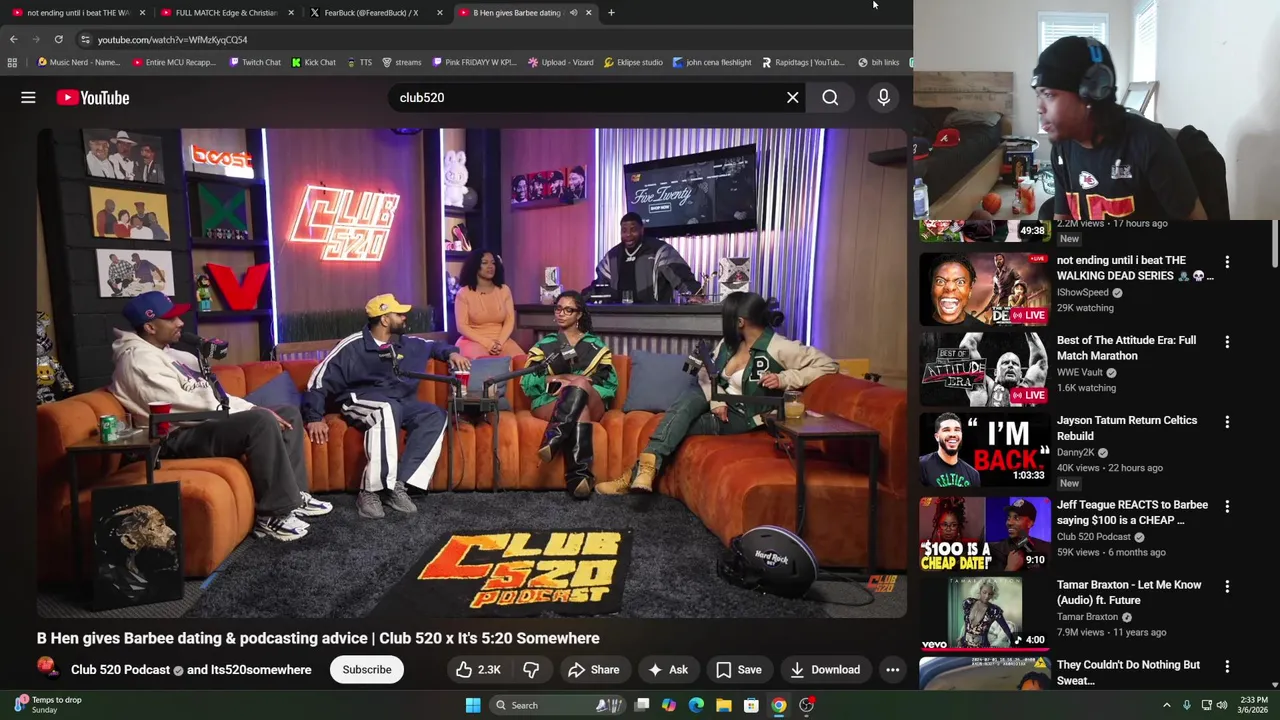The height and width of the screenshot is (720, 1280).
Task: Click the address bar URL
Action: [x=172, y=39]
